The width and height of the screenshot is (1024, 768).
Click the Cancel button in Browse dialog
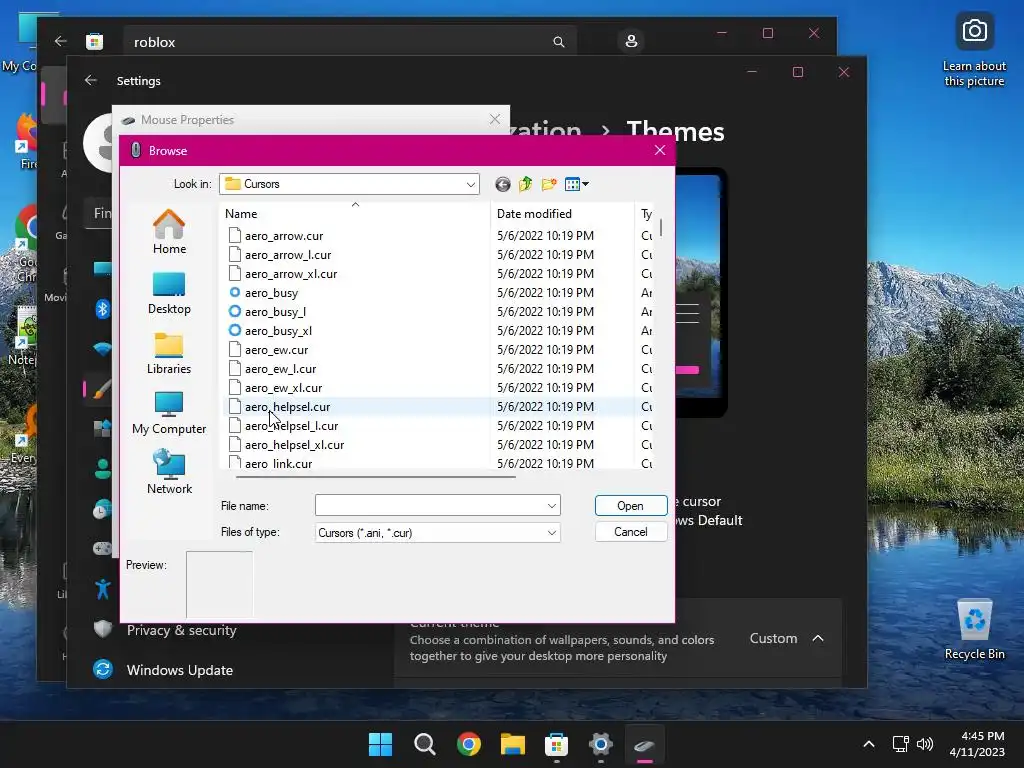[x=631, y=532]
